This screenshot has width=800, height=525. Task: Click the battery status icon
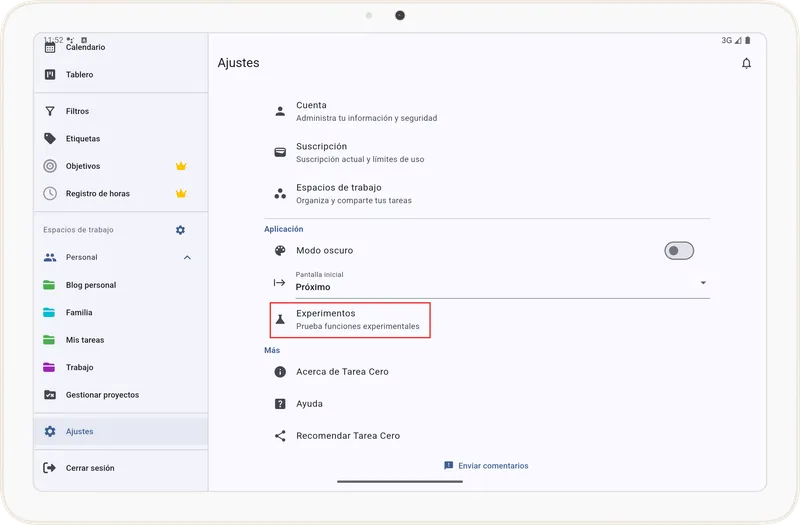pos(747,40)
